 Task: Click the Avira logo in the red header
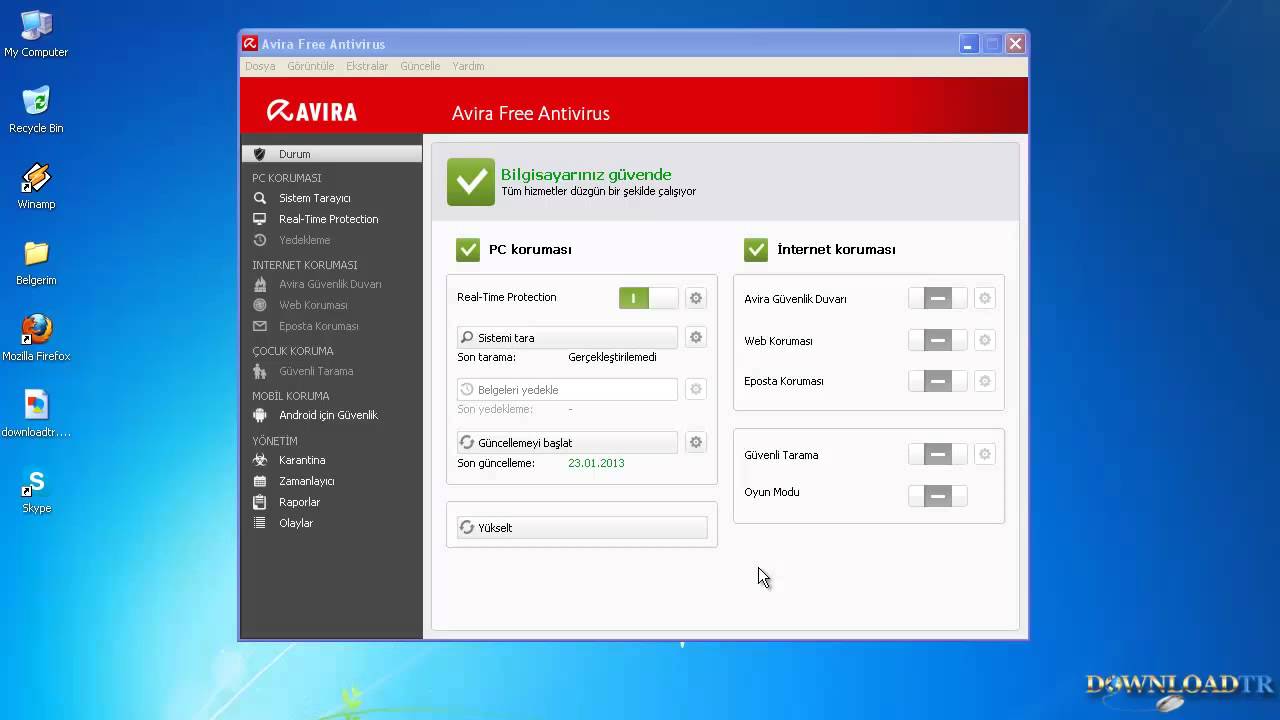tap(311, 111)
